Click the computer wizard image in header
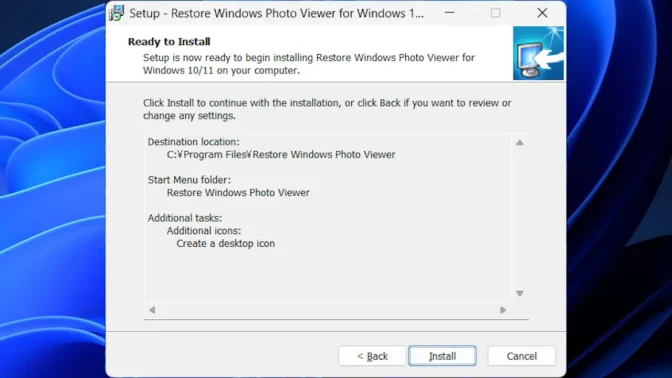The height and width of the screenshot is (378, 672). [x=538, y=53]
